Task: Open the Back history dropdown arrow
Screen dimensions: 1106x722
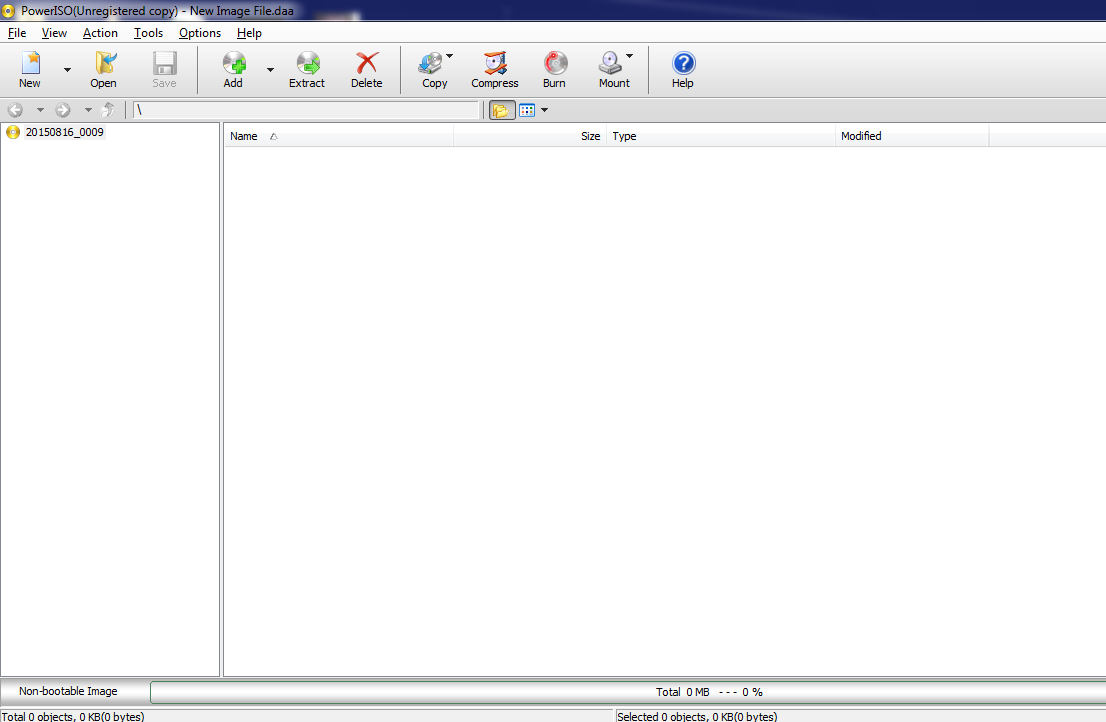Action: (40, 110)
